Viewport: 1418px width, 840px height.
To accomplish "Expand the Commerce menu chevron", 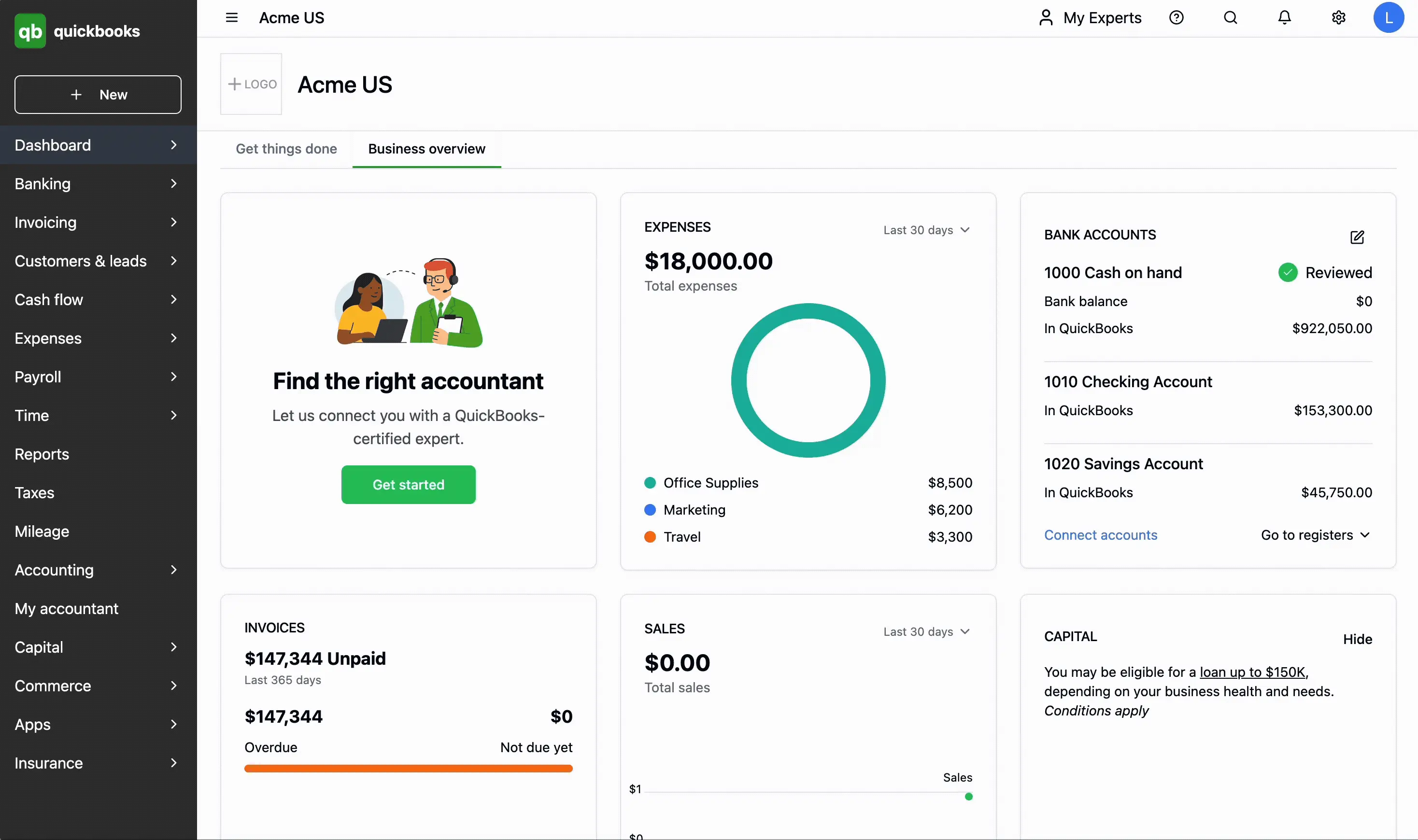I will coord(174,686).
